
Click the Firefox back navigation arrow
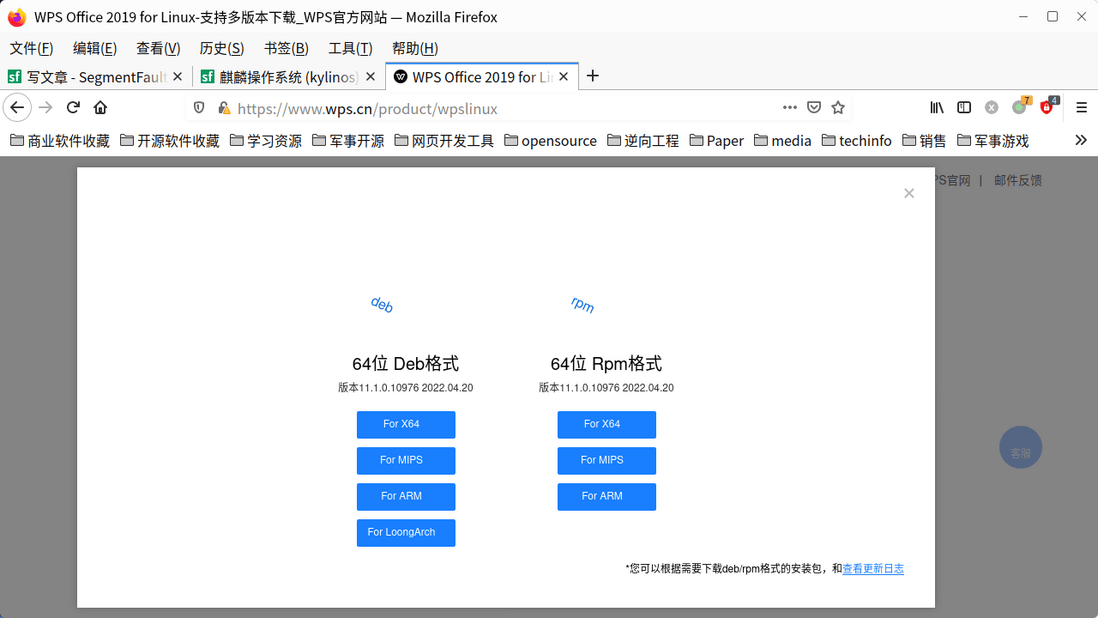(17, 107)
